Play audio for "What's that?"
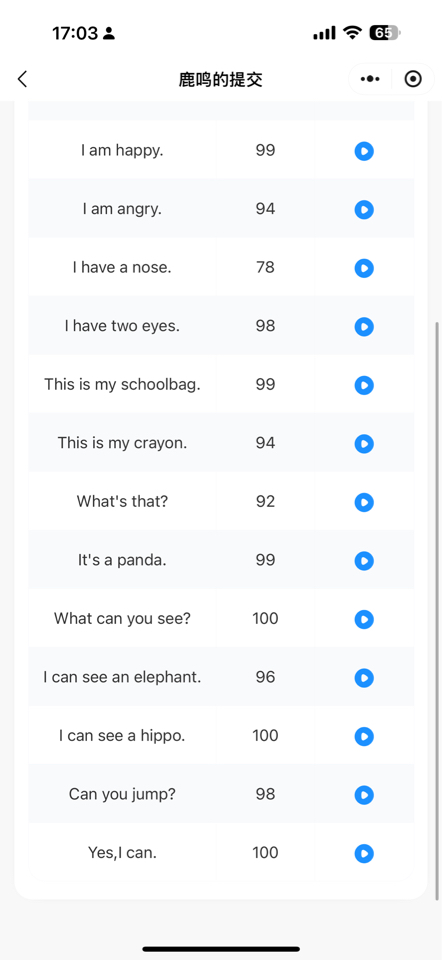Viewport: 442px width, 960px height. (364, 503)
